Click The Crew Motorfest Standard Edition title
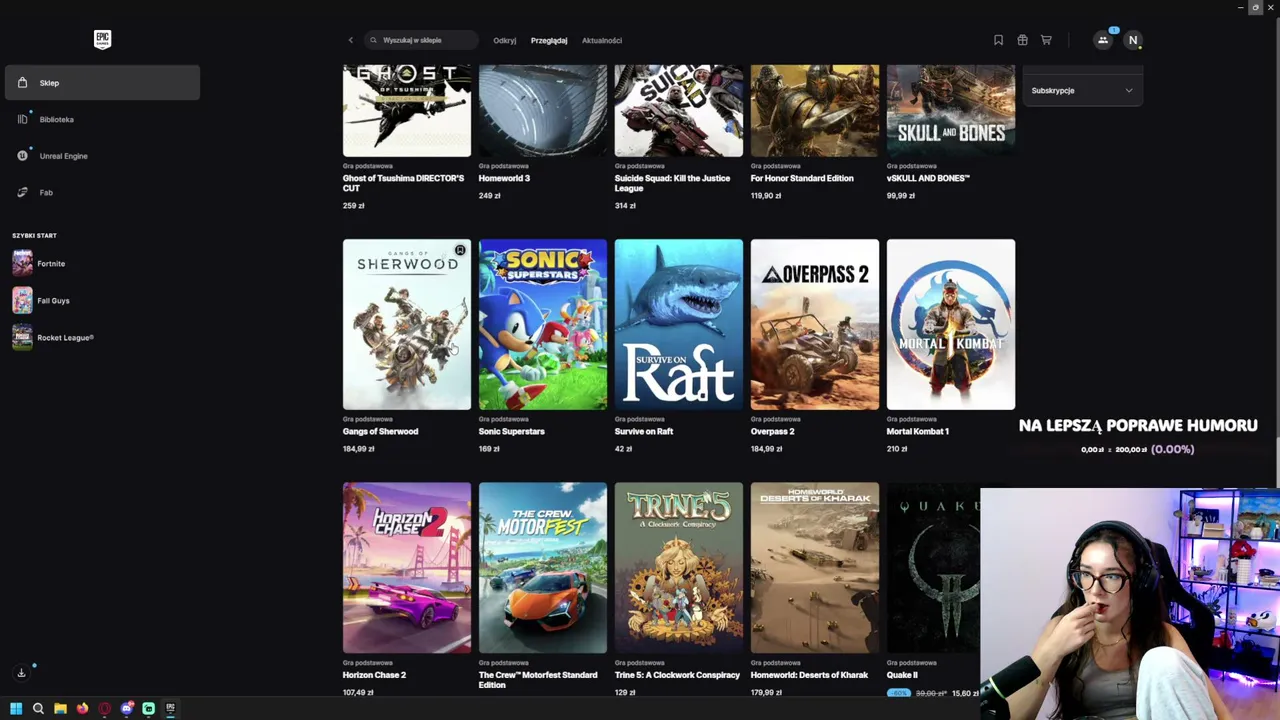Image resolution: width=1280 pixels, height=720 pixels. [538, 680]
